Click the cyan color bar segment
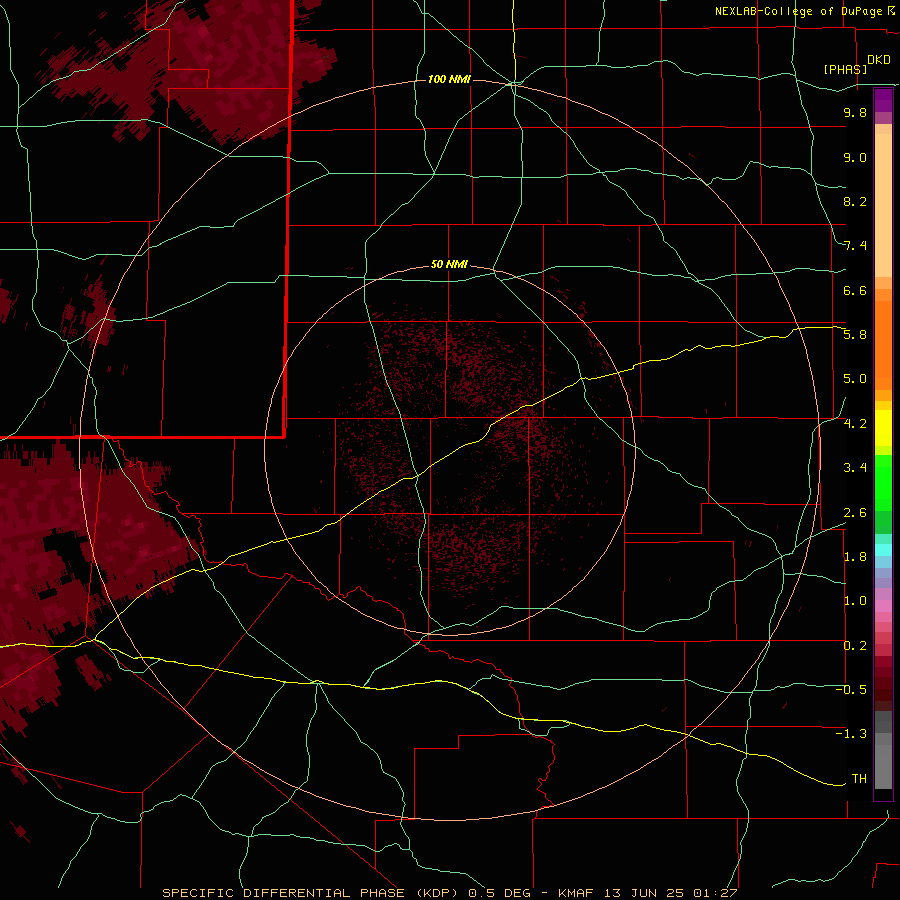The height and width of the screenshot is (900, 900). point(883,550)
